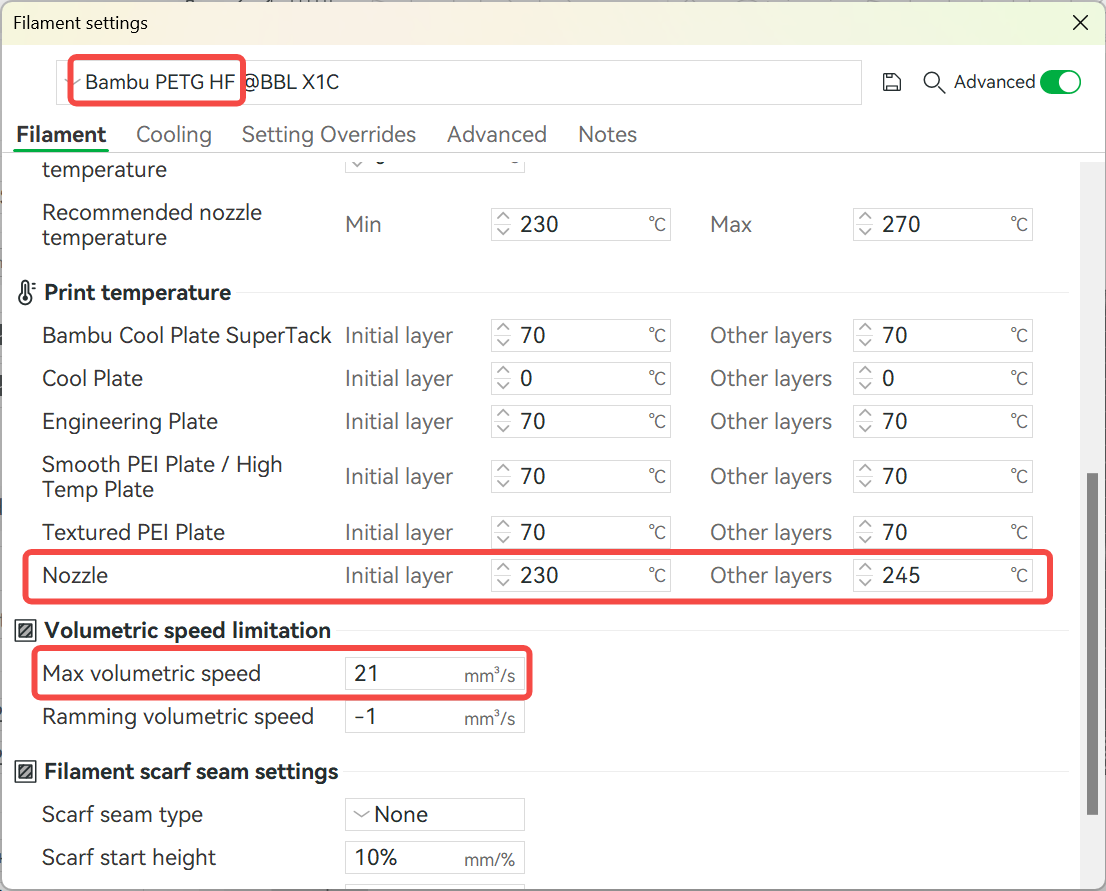Edit the recommended nozzle Min temperature field

click(581, 224)
